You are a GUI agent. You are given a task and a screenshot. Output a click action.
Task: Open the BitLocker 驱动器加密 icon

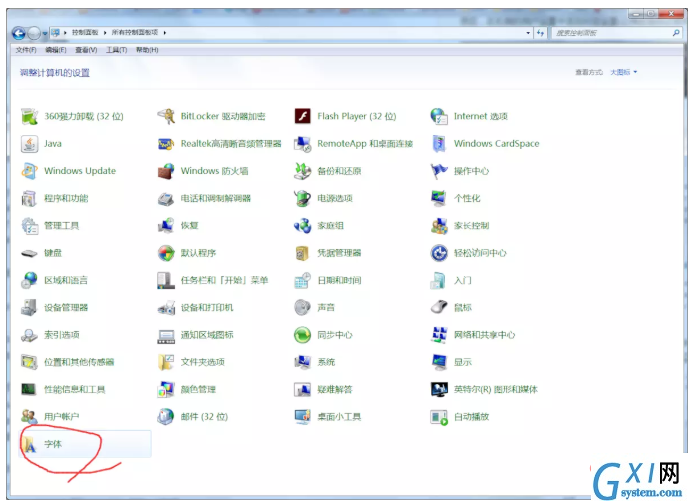click(166, 116)
